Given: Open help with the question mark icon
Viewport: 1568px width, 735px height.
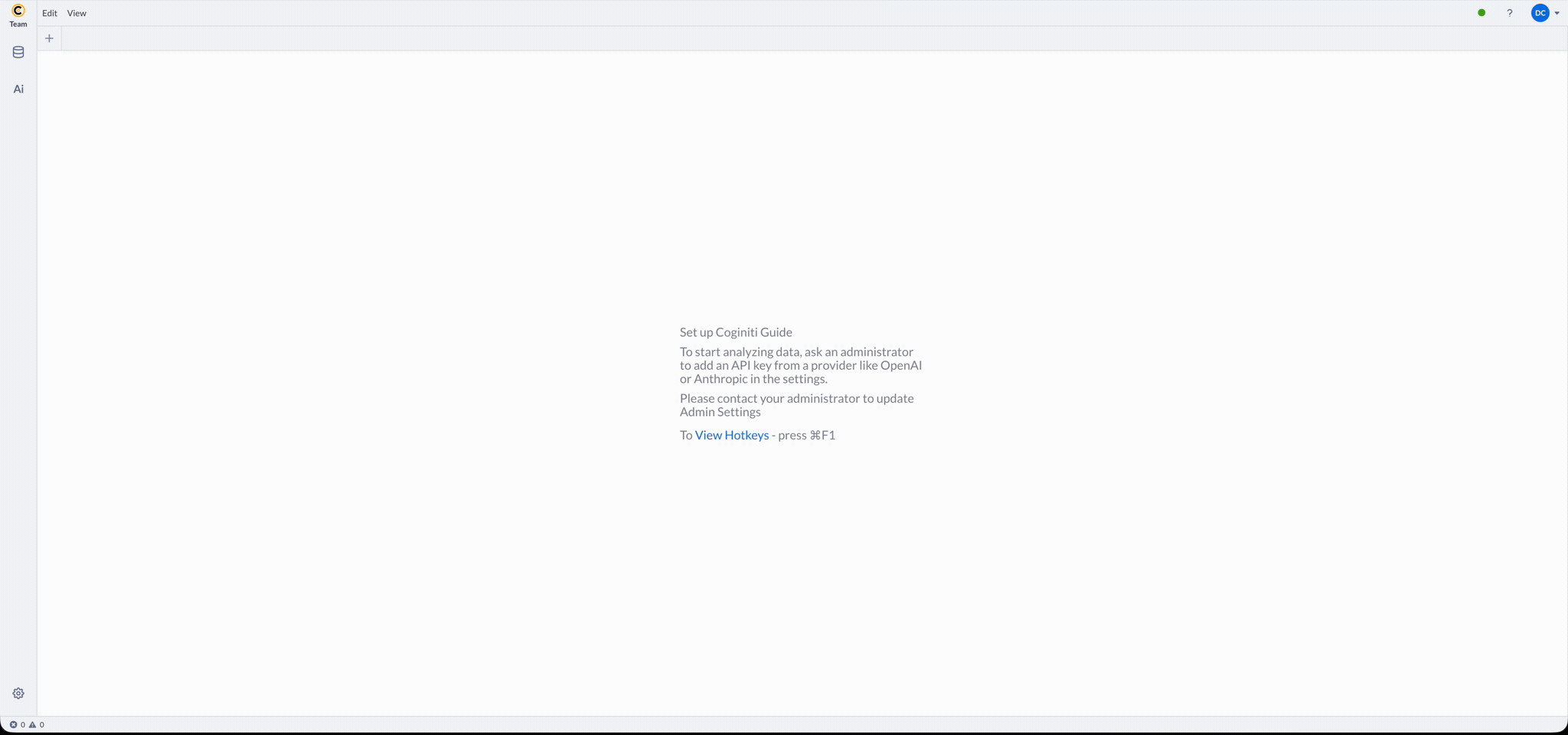Looking at the screenshot, I should 1510,13.
